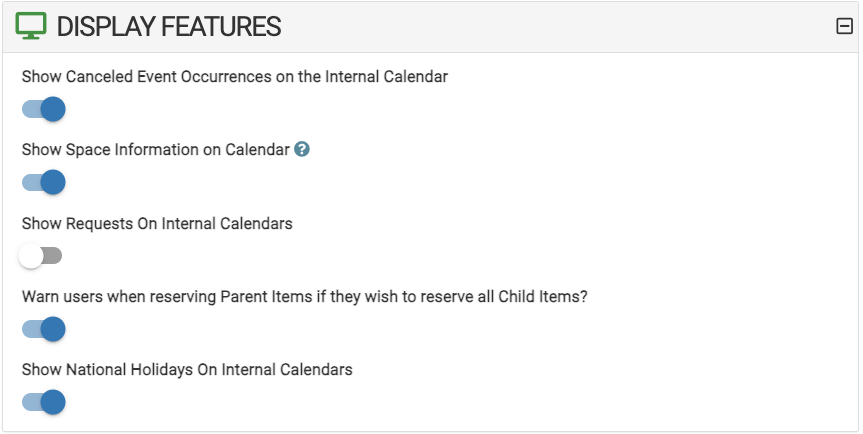Click the white knob of the Show Requests switch
863x434 pixels.
click(31, 256)
